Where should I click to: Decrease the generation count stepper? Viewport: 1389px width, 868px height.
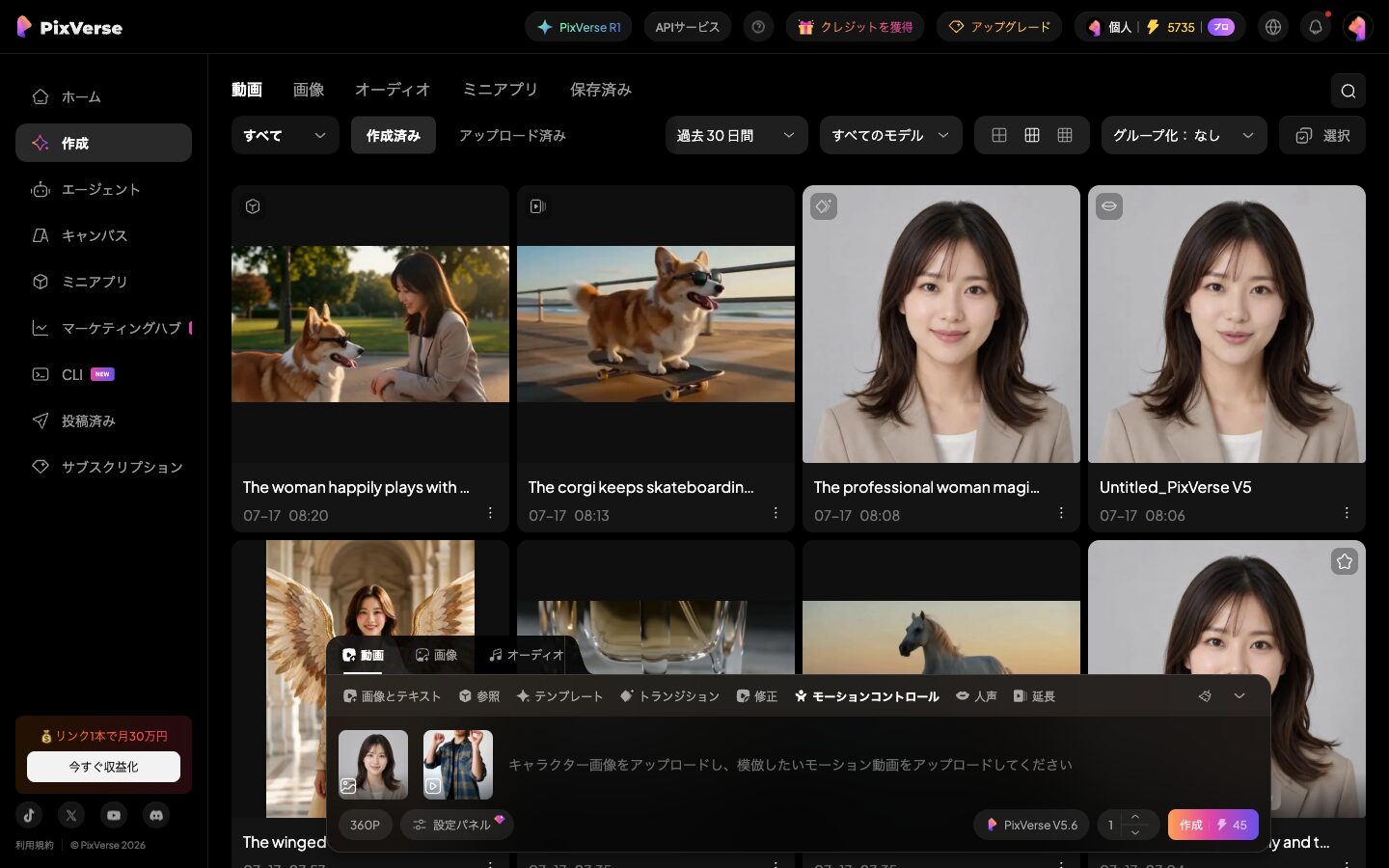coord(1135,832)
